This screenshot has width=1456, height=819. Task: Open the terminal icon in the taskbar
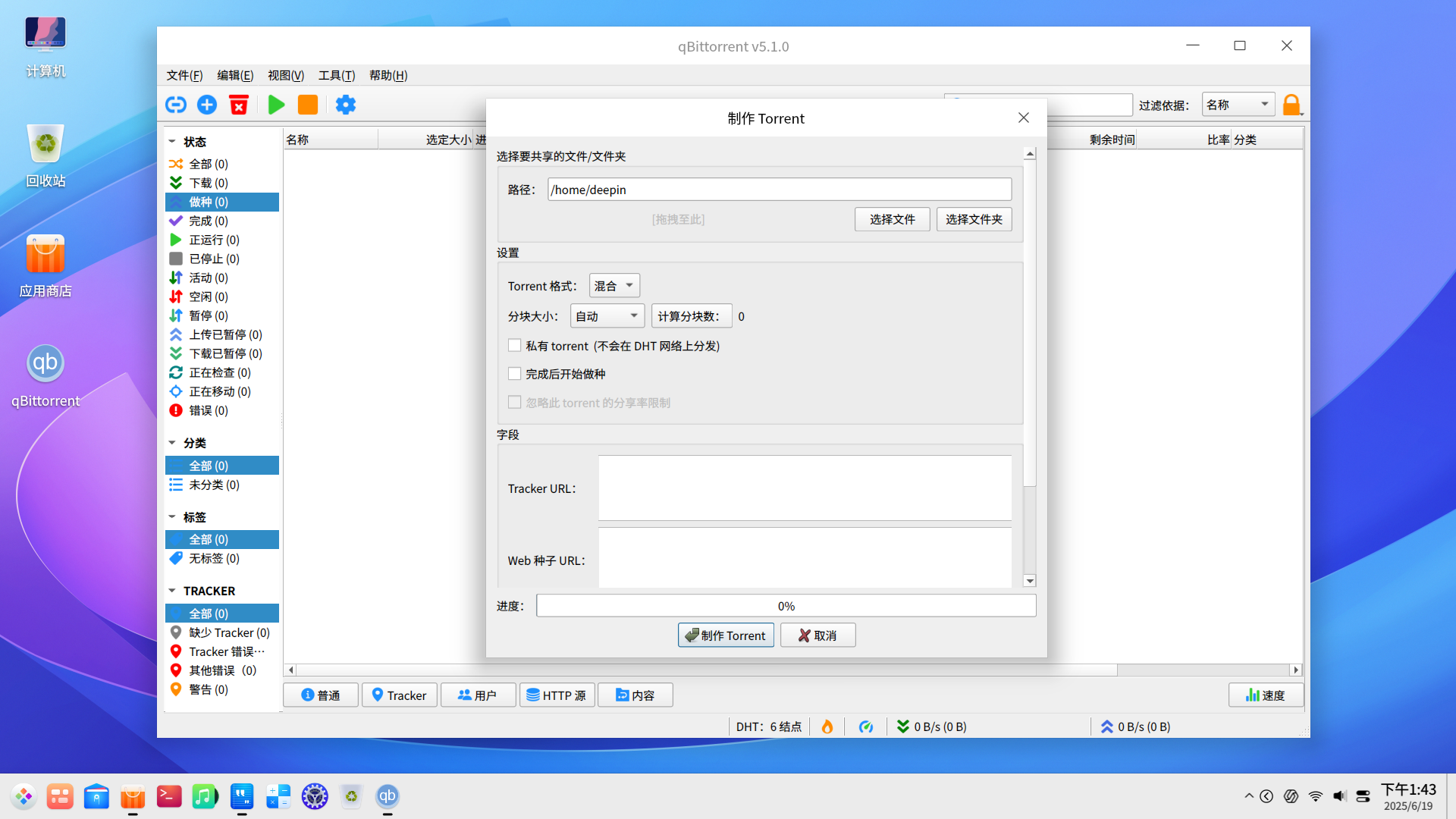pos(169,796)
